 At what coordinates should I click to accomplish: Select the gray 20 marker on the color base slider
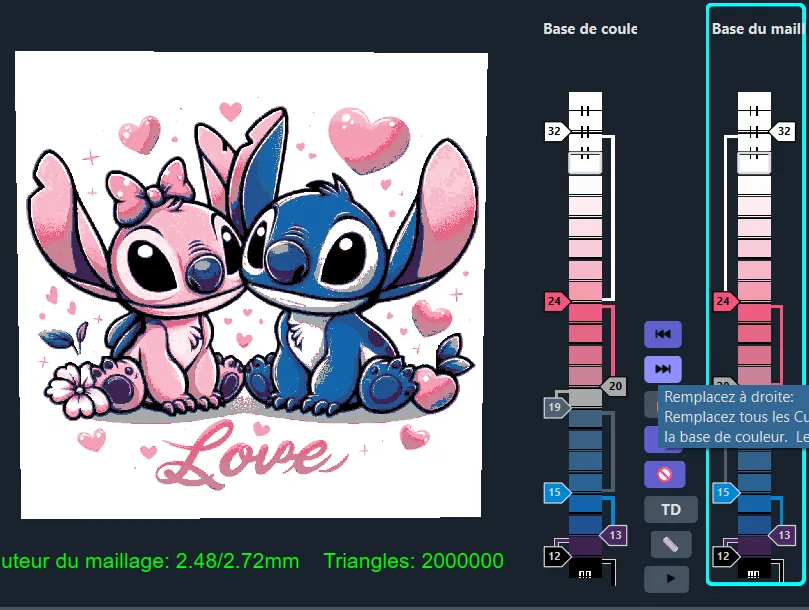point(614,386)
